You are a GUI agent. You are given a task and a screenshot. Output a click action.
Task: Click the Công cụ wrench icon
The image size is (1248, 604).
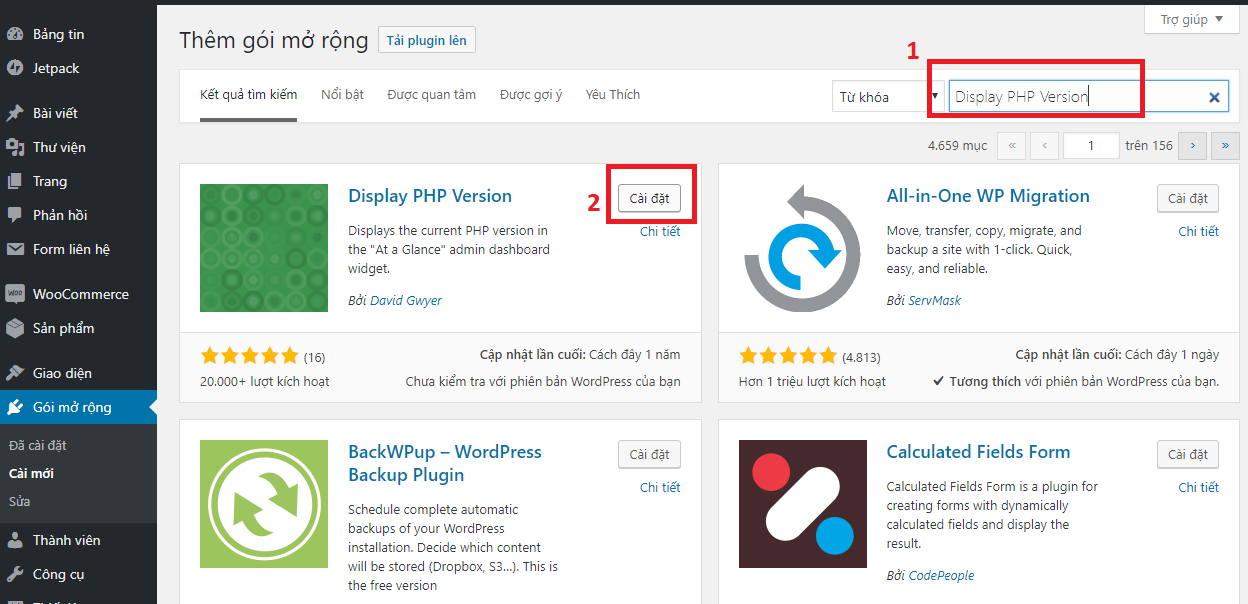coord(15,574)
